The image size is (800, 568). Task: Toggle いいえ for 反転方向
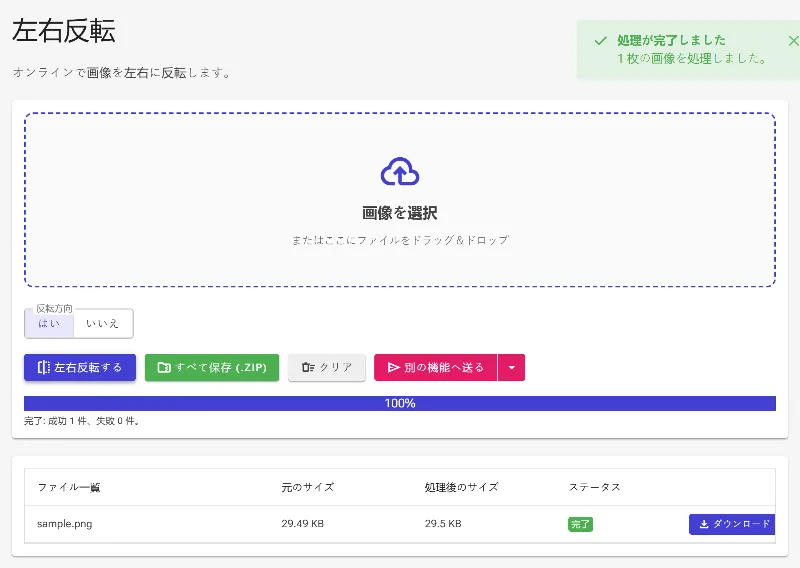(x=103, y=324)
